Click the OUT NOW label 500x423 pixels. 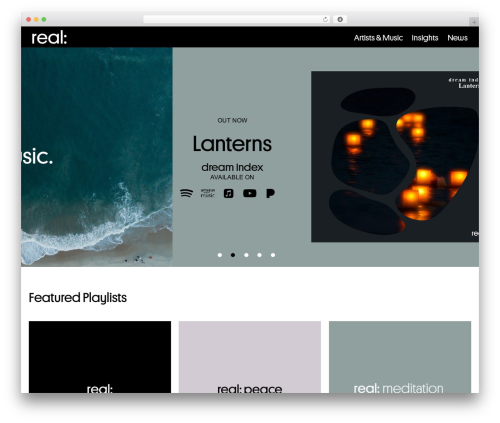tap(232, 120)
